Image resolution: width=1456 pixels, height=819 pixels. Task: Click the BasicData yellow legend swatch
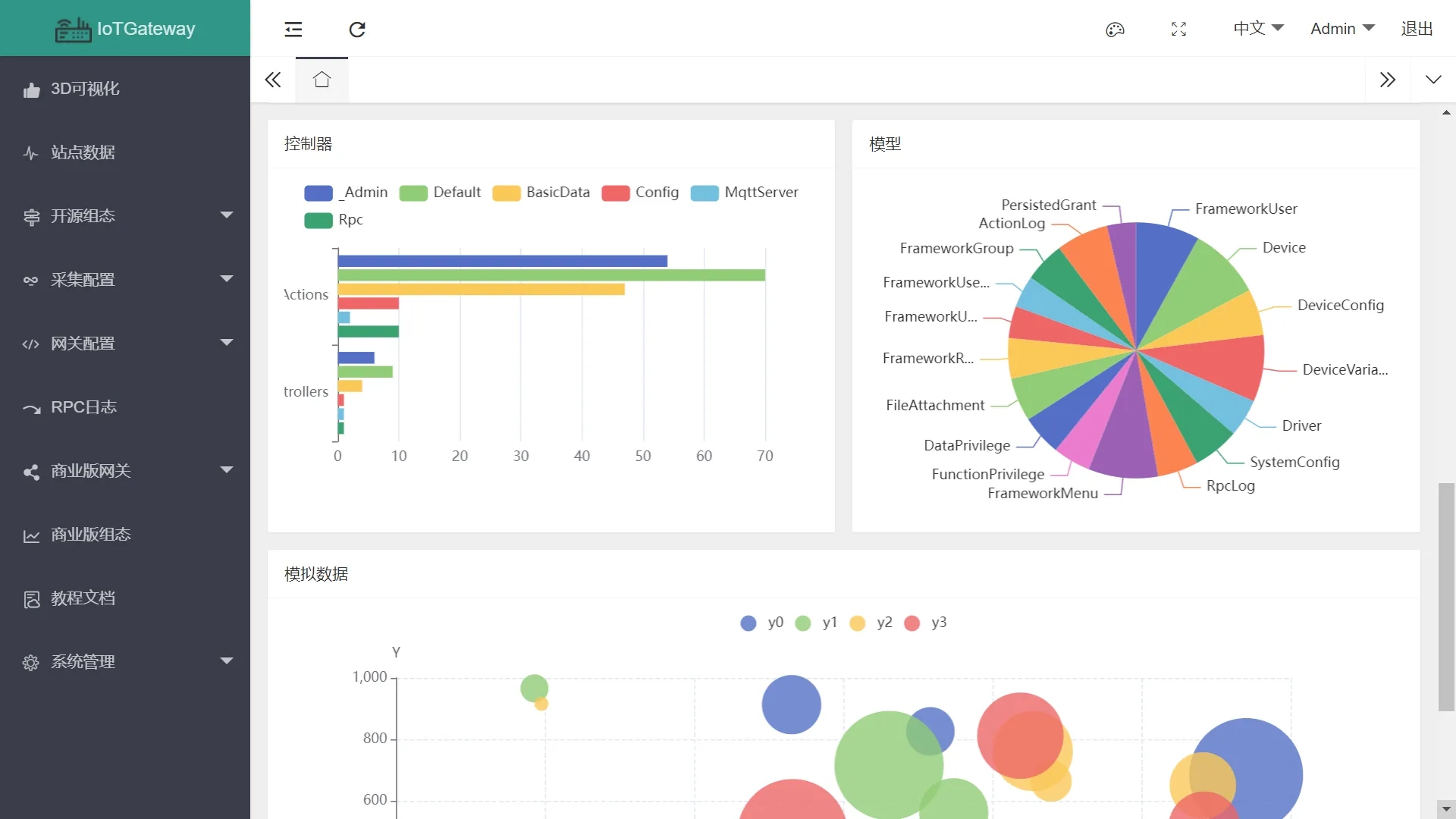507,193
